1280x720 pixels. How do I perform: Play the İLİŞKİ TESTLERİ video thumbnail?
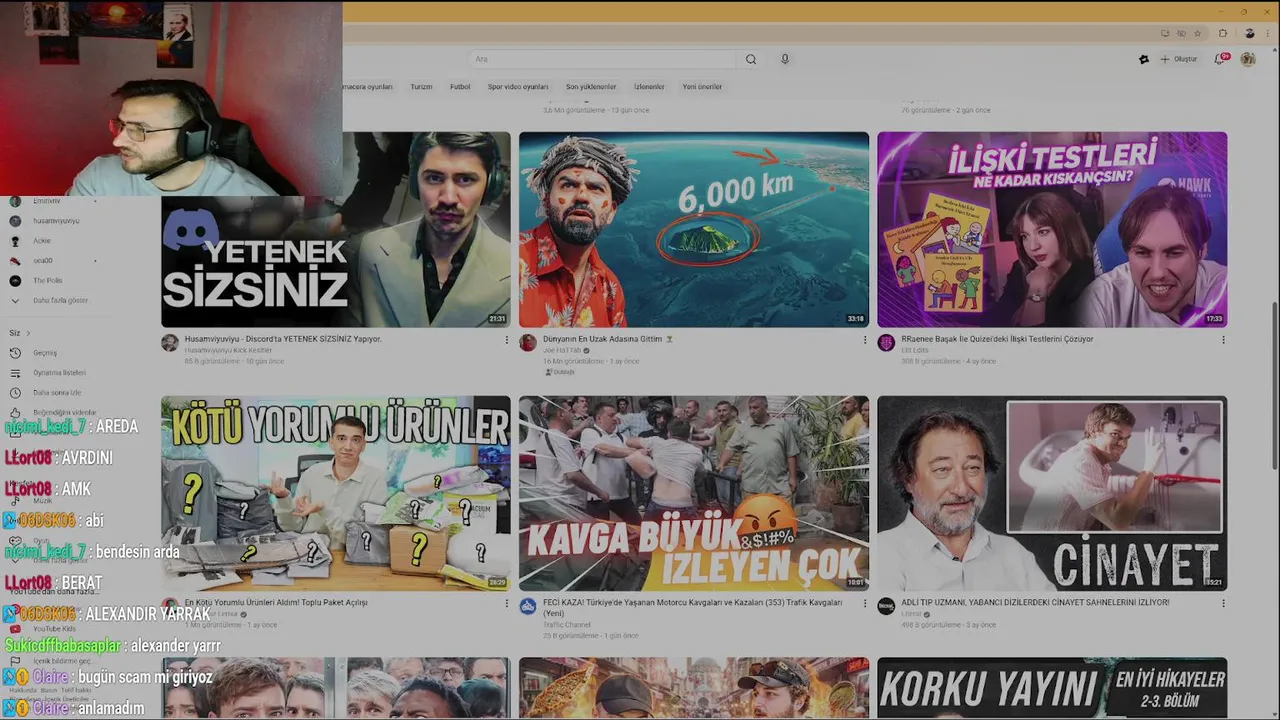[1052, 229]
